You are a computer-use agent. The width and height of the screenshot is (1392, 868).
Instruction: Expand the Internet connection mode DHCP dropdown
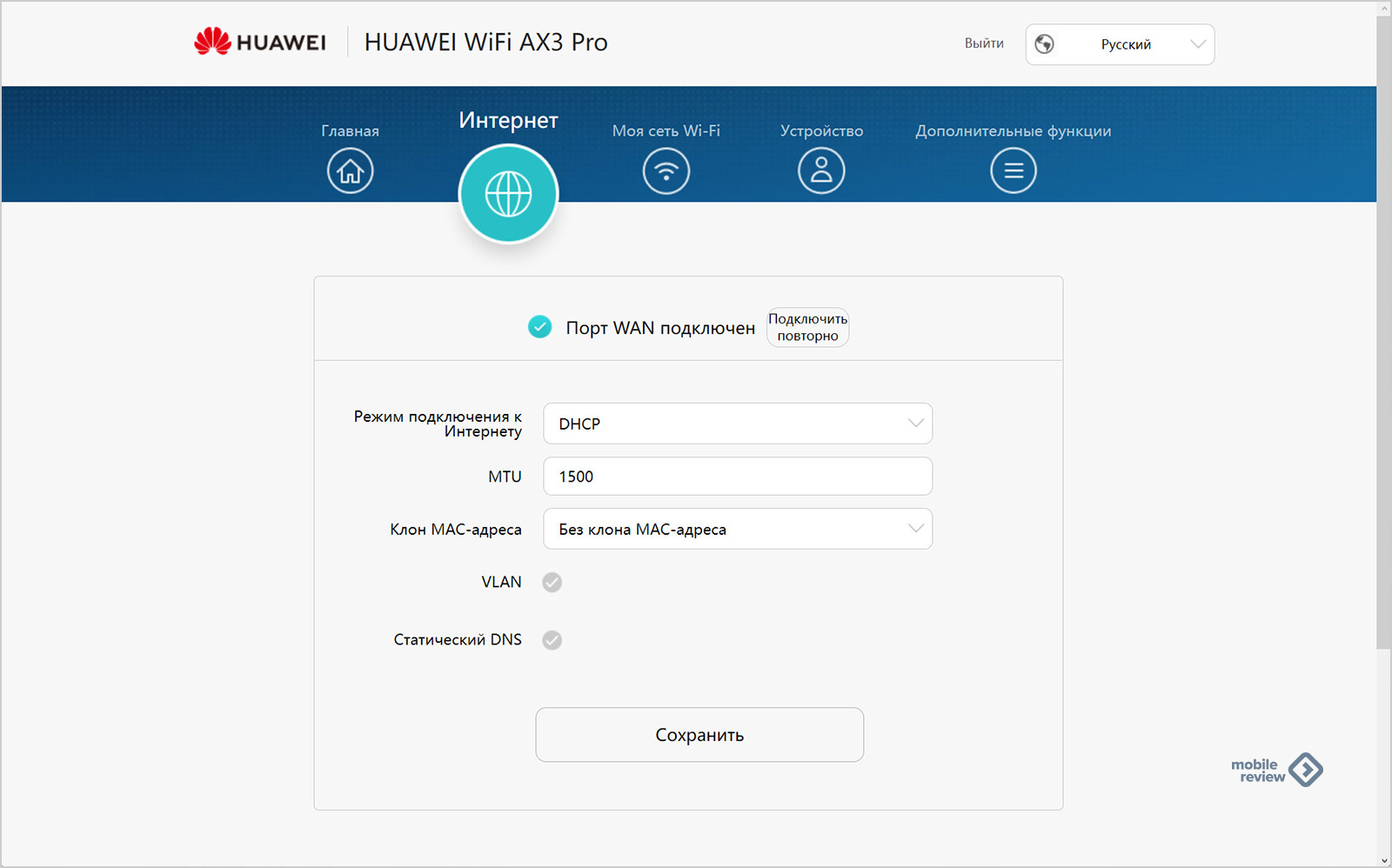[x=738, y=424]
